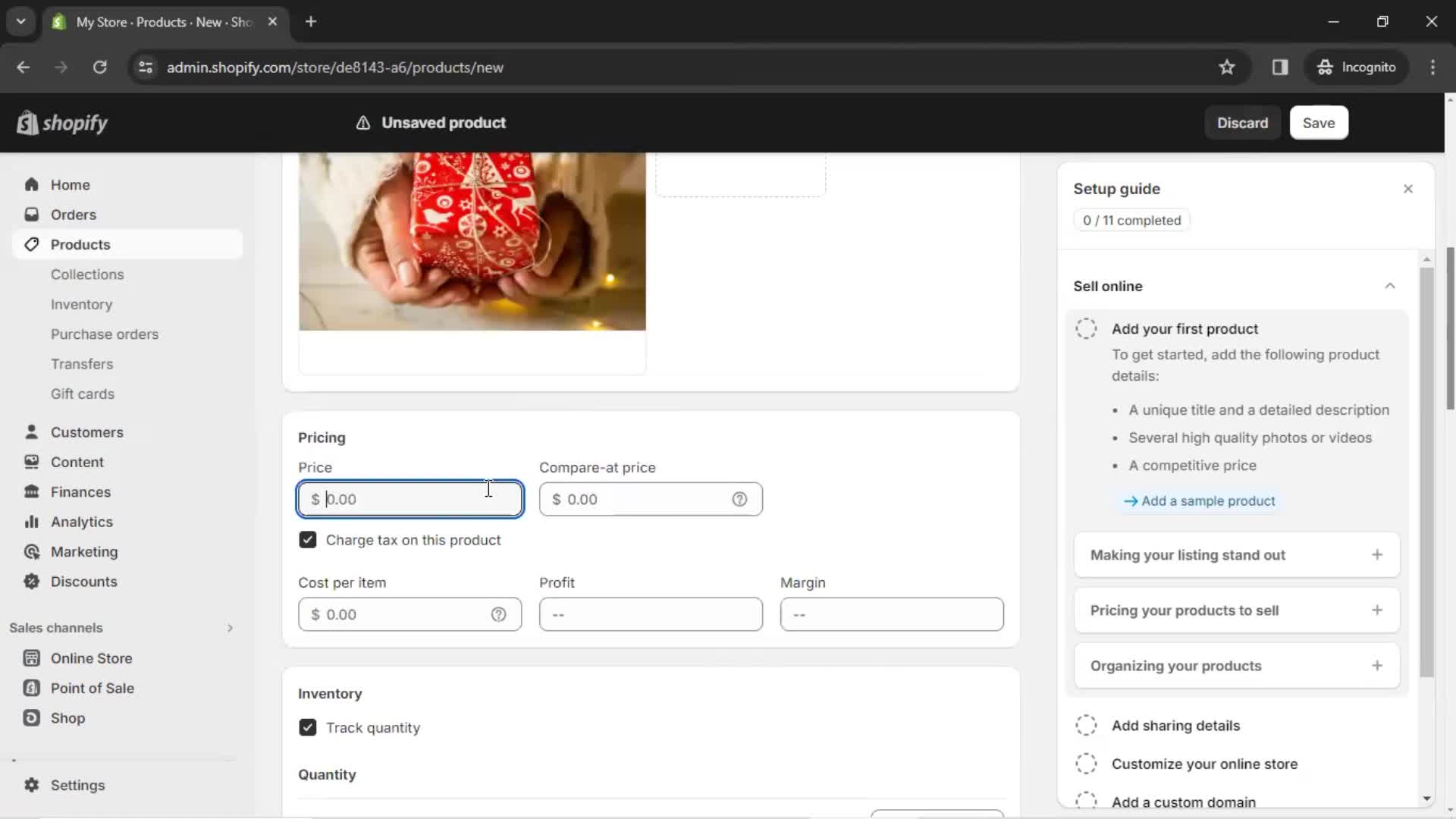Screen dimensions: 1456x819
Task: Enable Track quantity checkbox
Action: pyautogui.click(x=307, y=728)
